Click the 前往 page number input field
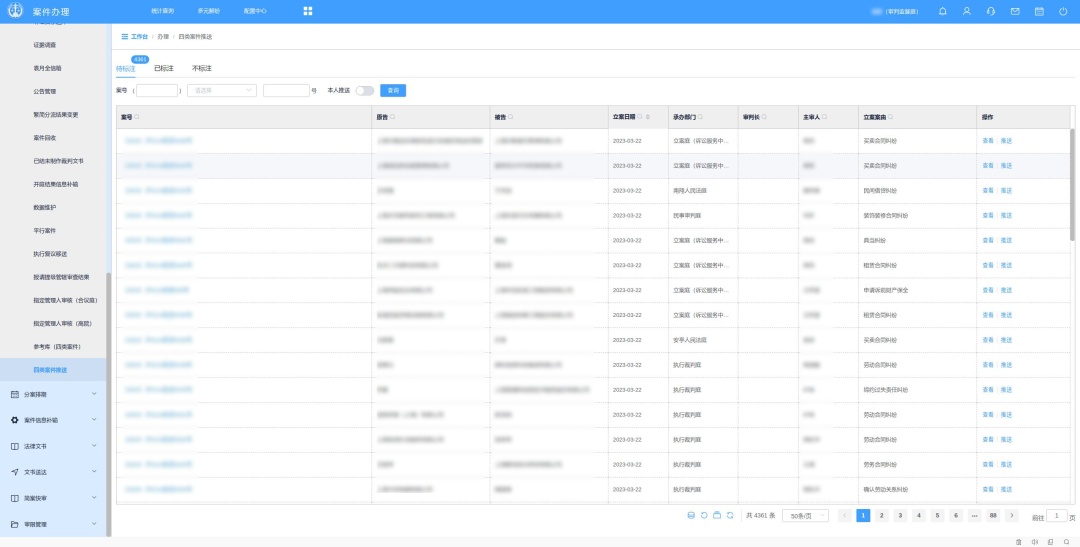 click(1057, 516)
